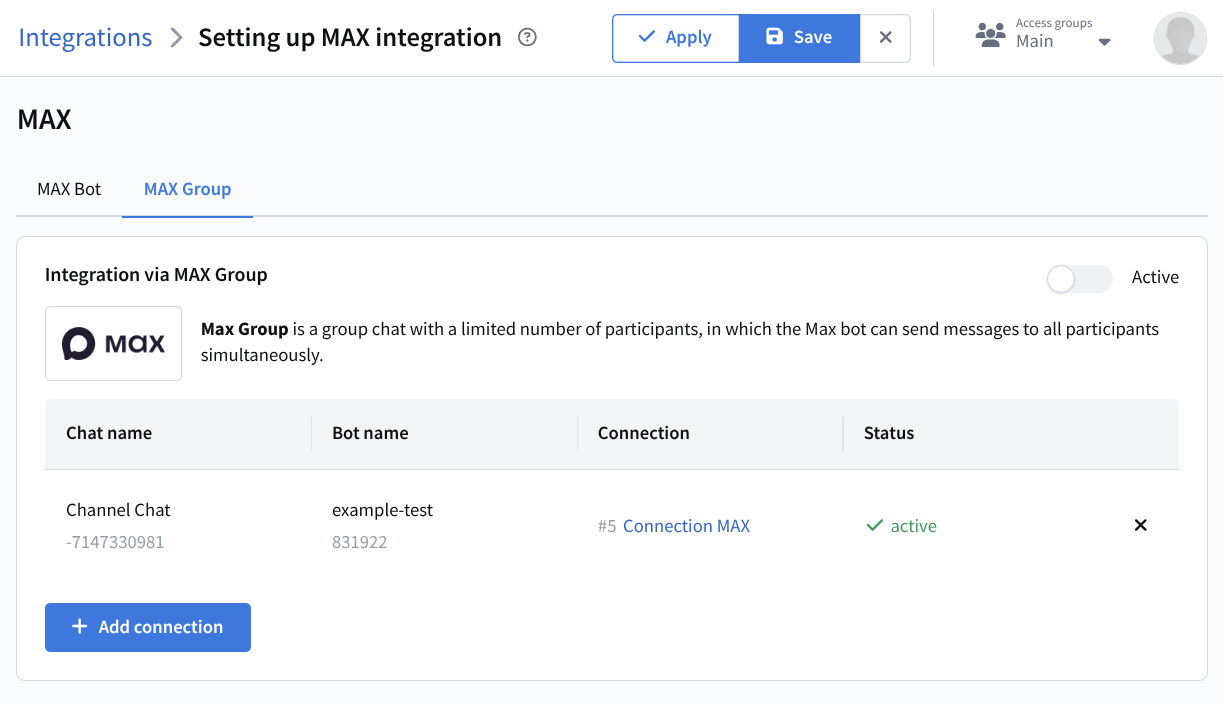1223x704 pixels.
Task: Click the MAX logo image
Action: (x=113, y=343)
